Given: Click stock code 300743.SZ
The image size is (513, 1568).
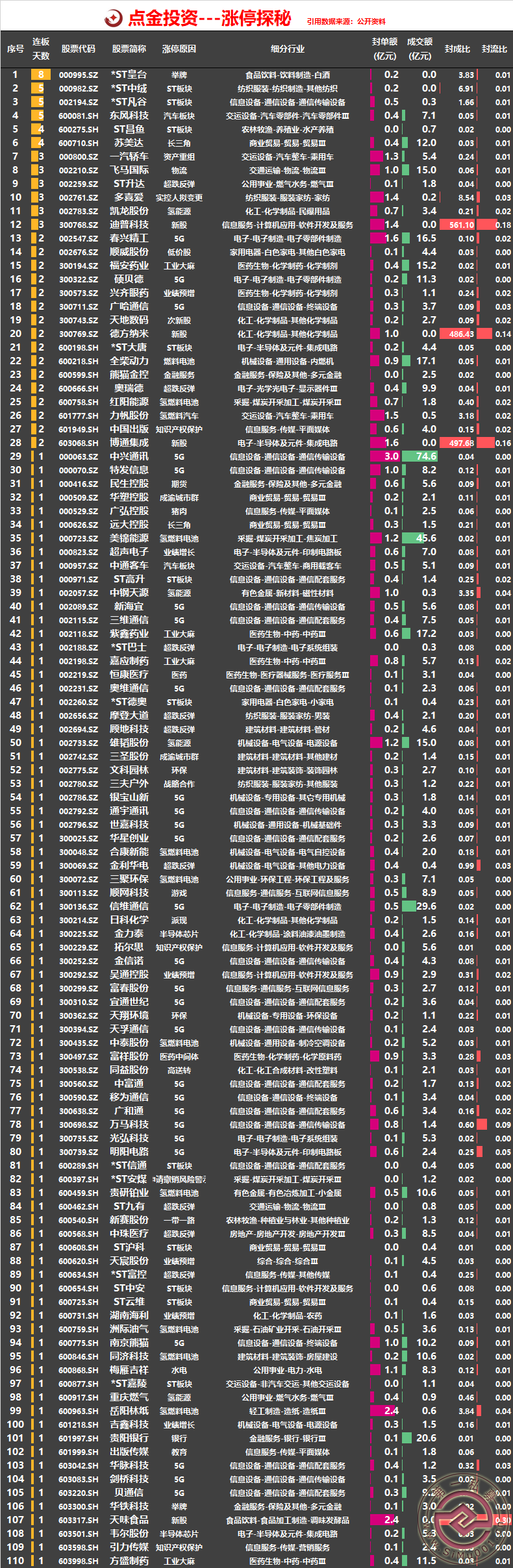Looking at the screenshot, I should click(79, 320).
